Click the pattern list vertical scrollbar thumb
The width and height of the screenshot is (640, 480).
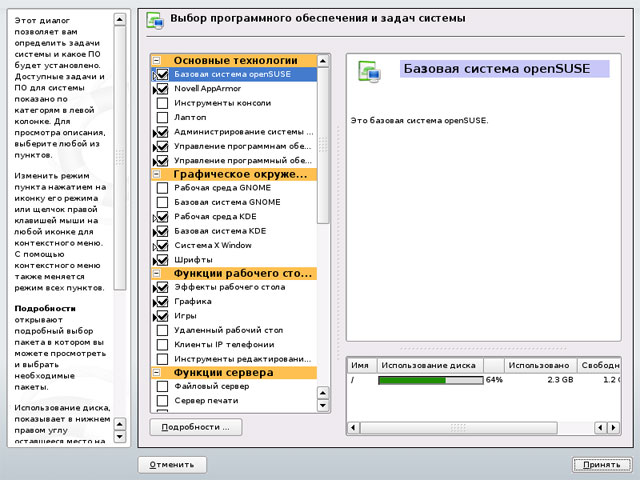[x=323, y=145]
